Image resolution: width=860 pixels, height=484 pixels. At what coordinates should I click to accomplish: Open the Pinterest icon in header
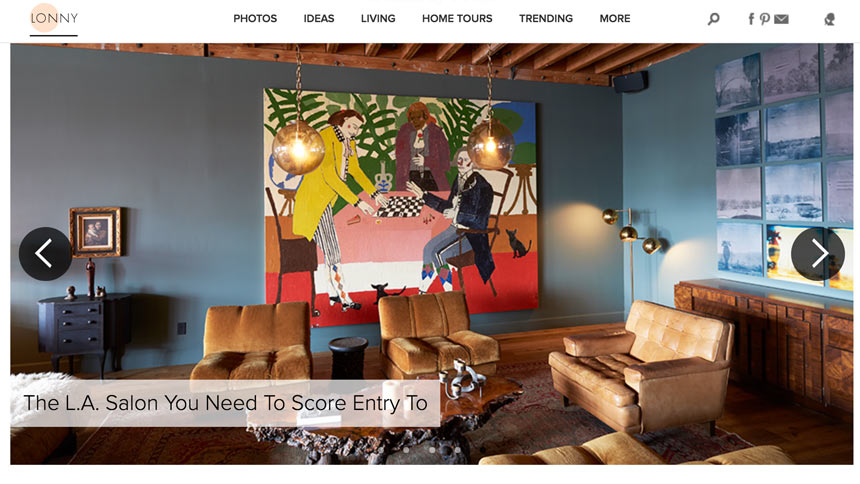765,19
